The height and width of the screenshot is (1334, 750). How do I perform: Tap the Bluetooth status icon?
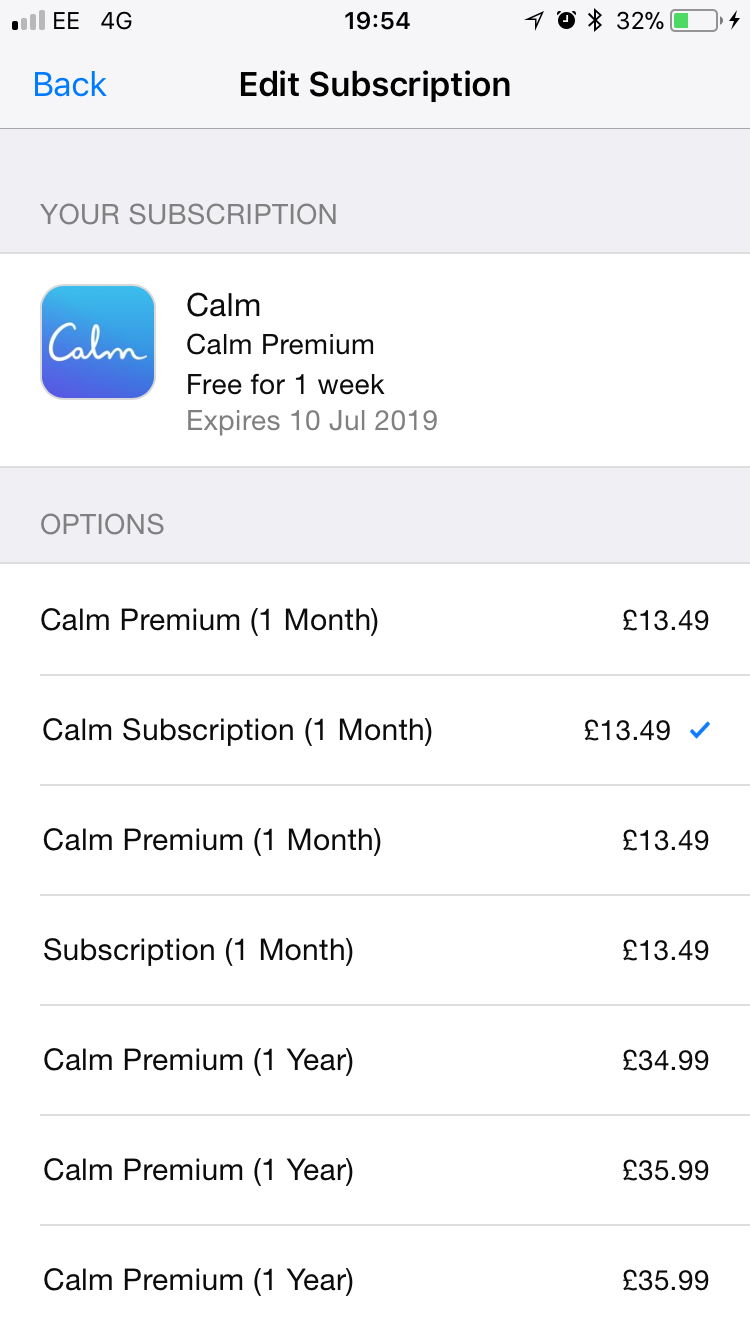tap(595, 20)
